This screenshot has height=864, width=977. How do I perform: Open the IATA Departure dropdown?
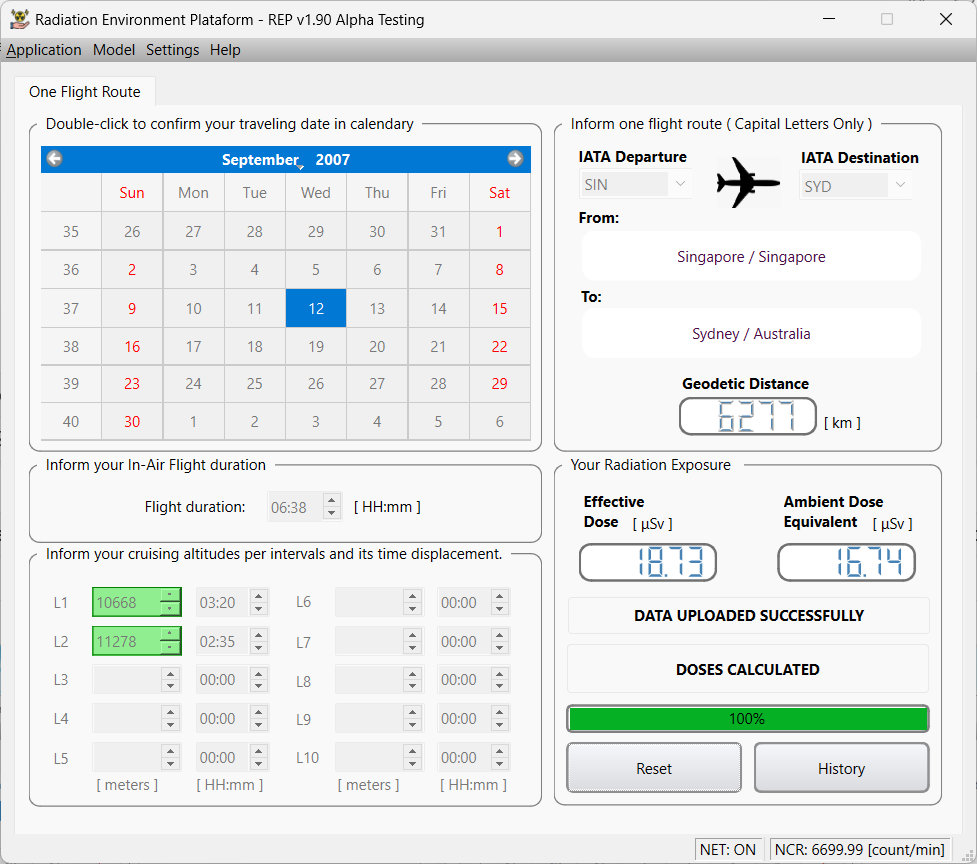(x=680, y=185)
